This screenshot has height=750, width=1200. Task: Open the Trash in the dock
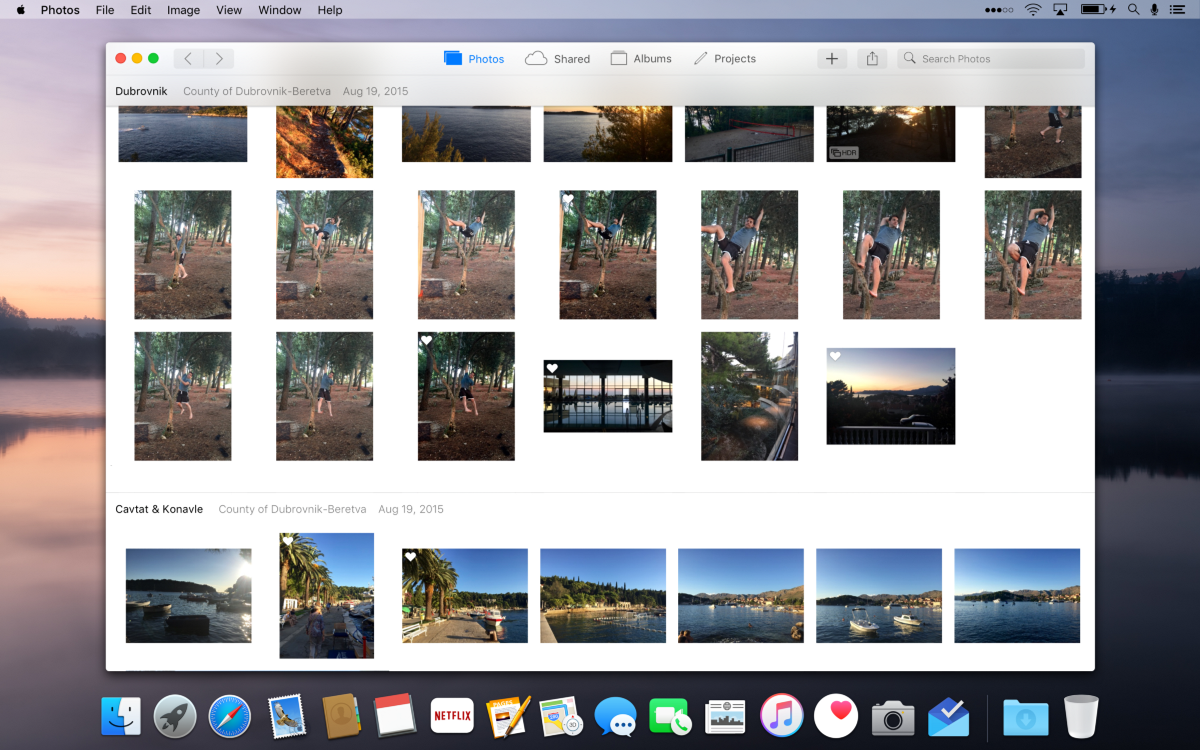[x=1081, y=716]
